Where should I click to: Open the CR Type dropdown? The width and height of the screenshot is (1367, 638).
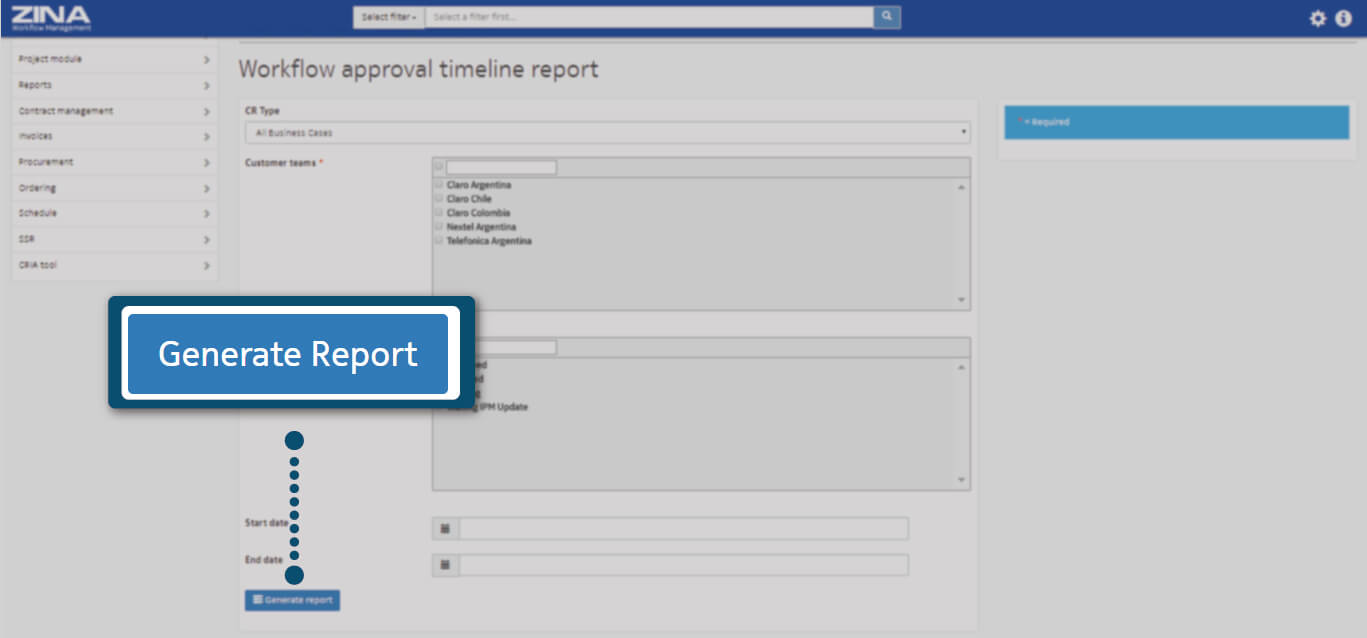tap(607, 132)
